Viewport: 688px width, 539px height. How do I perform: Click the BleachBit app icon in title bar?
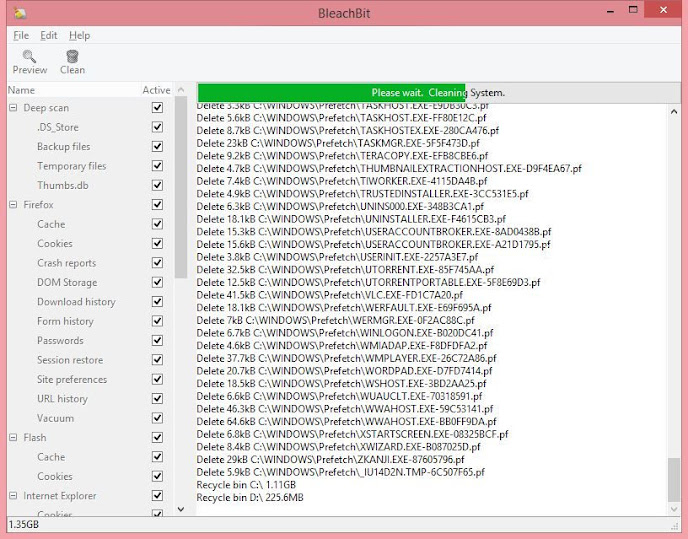click(19, 13)
